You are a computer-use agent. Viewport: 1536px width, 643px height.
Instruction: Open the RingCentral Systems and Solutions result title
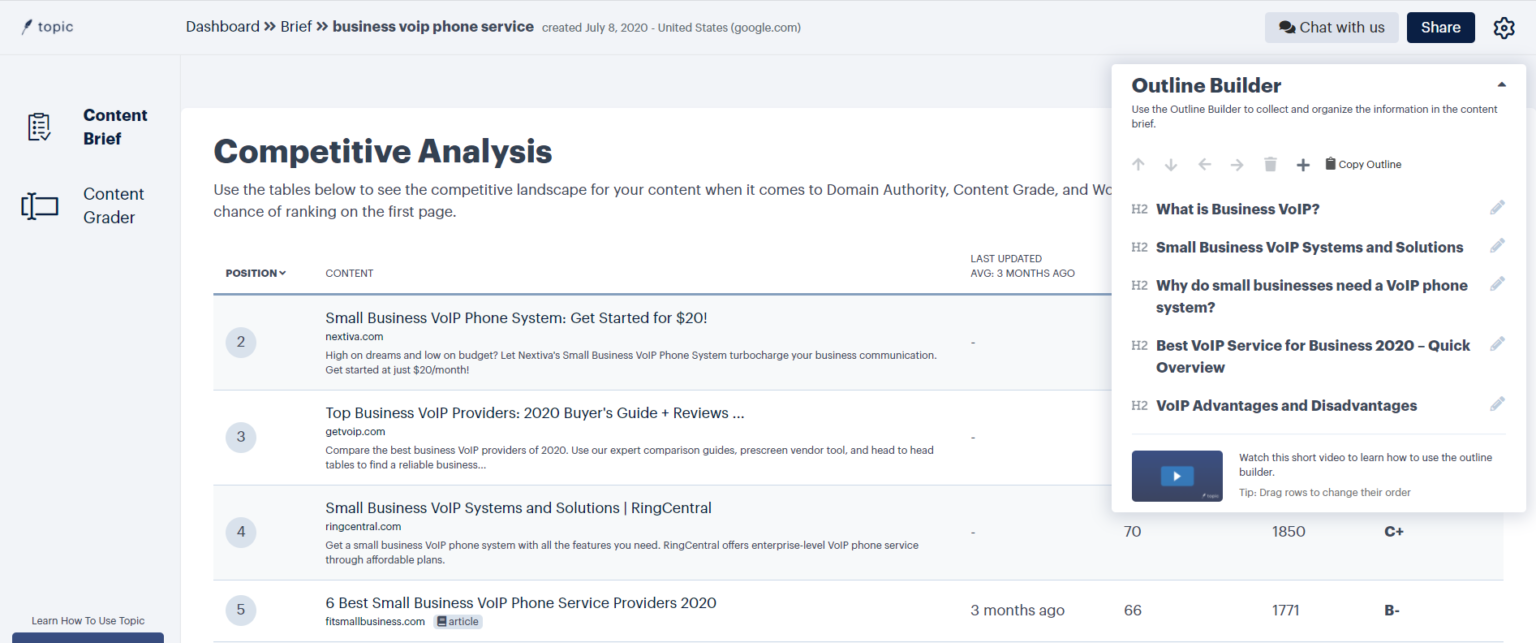coord(518,508)
